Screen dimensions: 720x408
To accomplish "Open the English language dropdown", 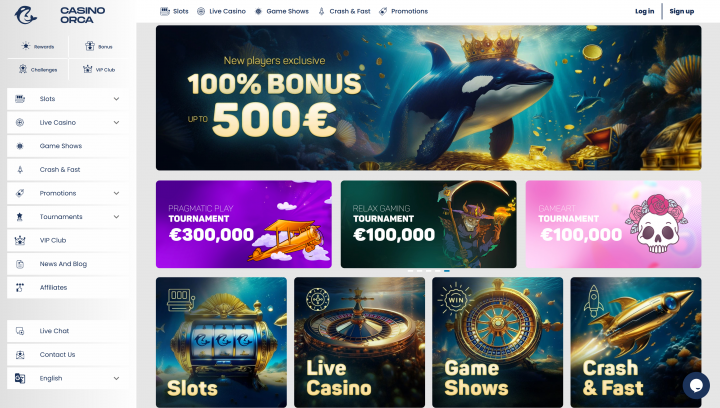I will (x=68, y=378).
